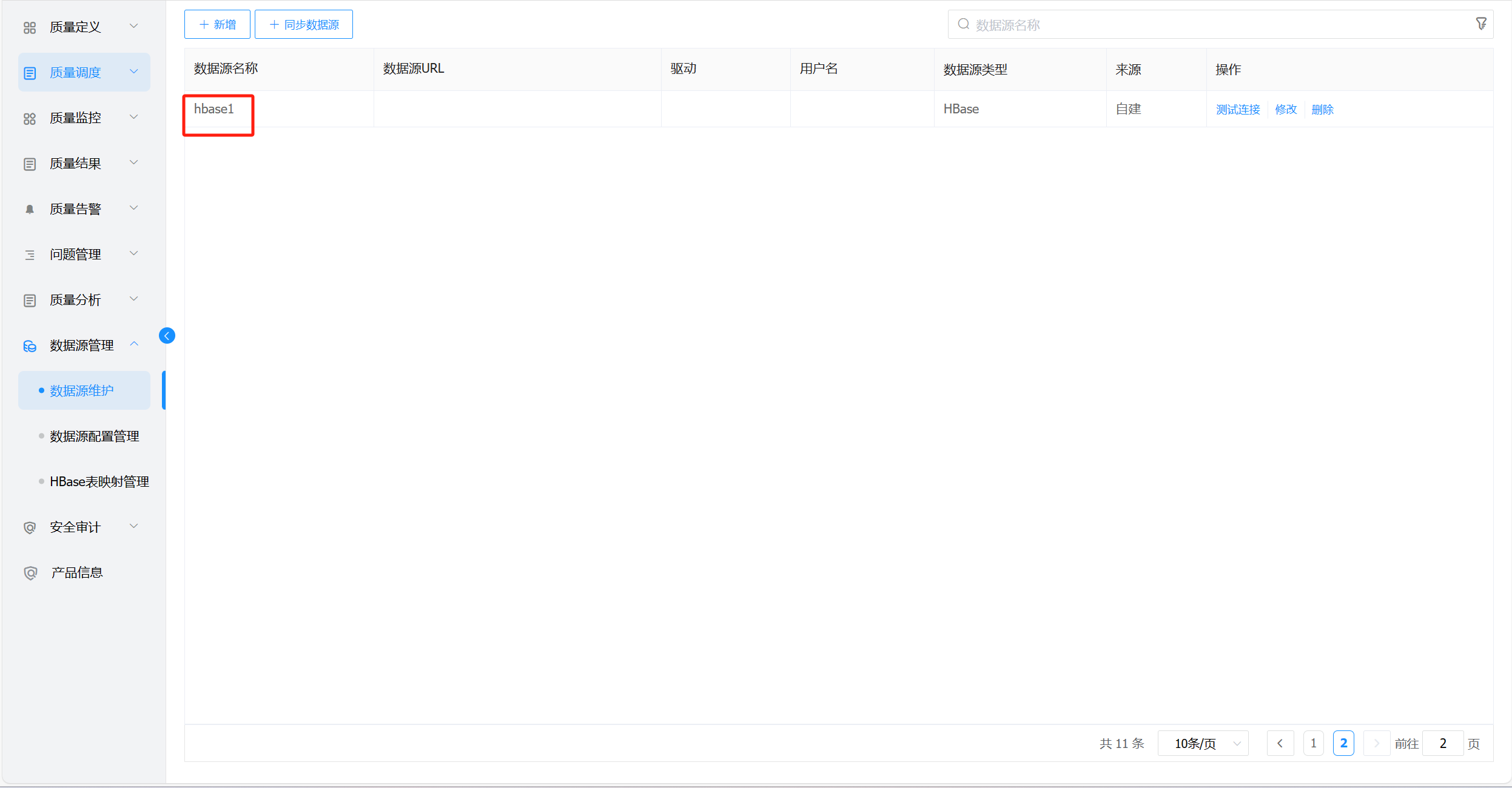Expand the 质量结果 menu chevron
Screen dimensions: 1512x788
pos(134,162)
